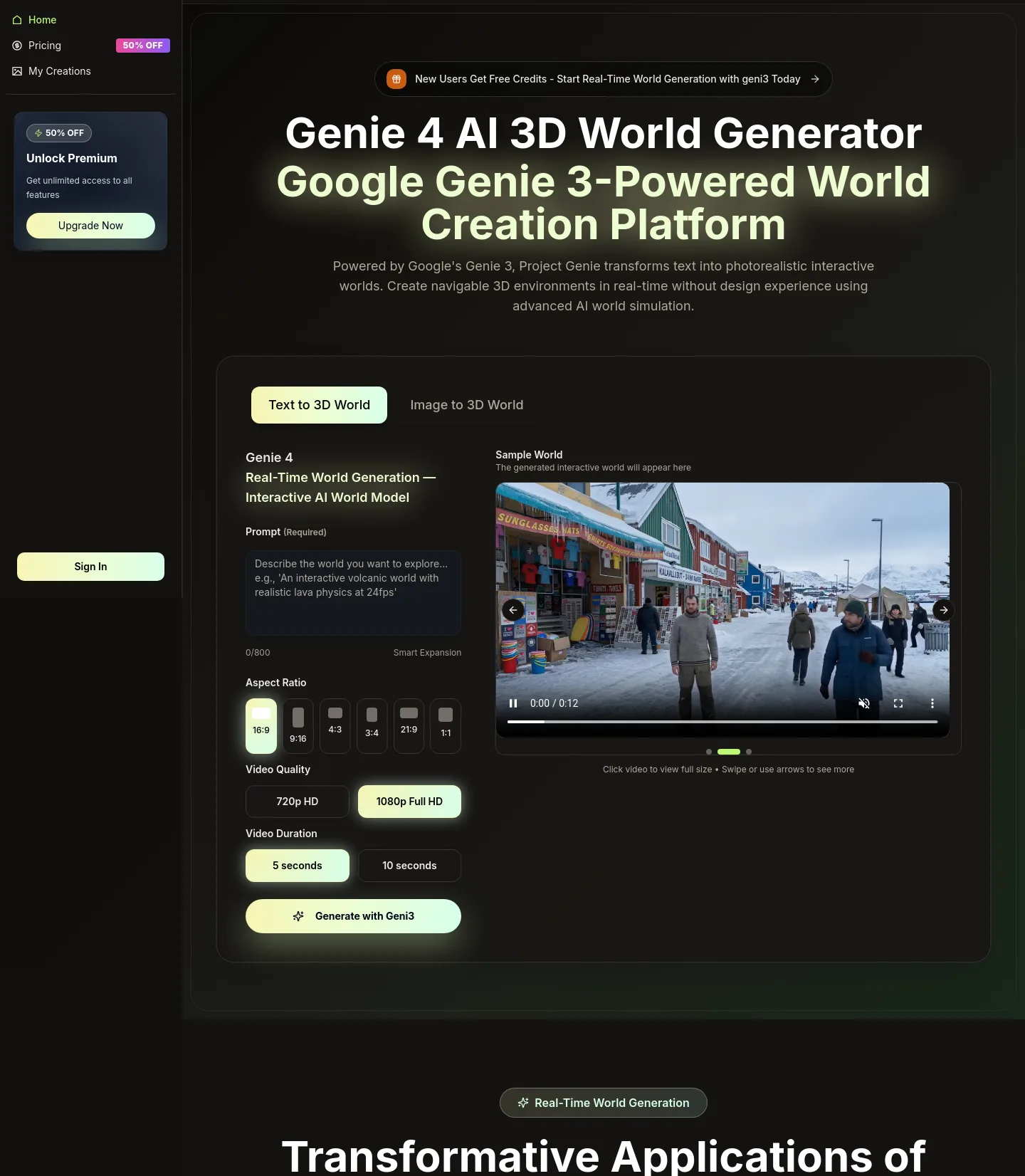Show the next sample with right arrow

[x=943, y=610]
